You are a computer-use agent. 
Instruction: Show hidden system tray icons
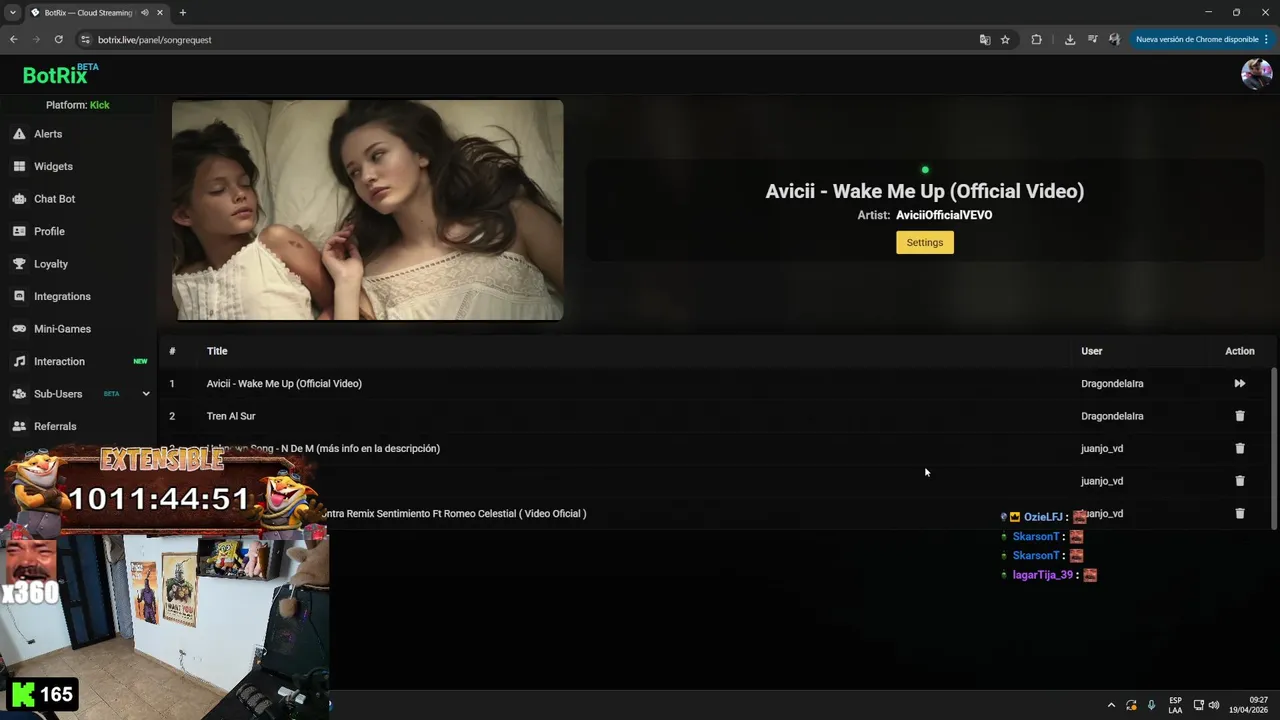click(1111, 705)
